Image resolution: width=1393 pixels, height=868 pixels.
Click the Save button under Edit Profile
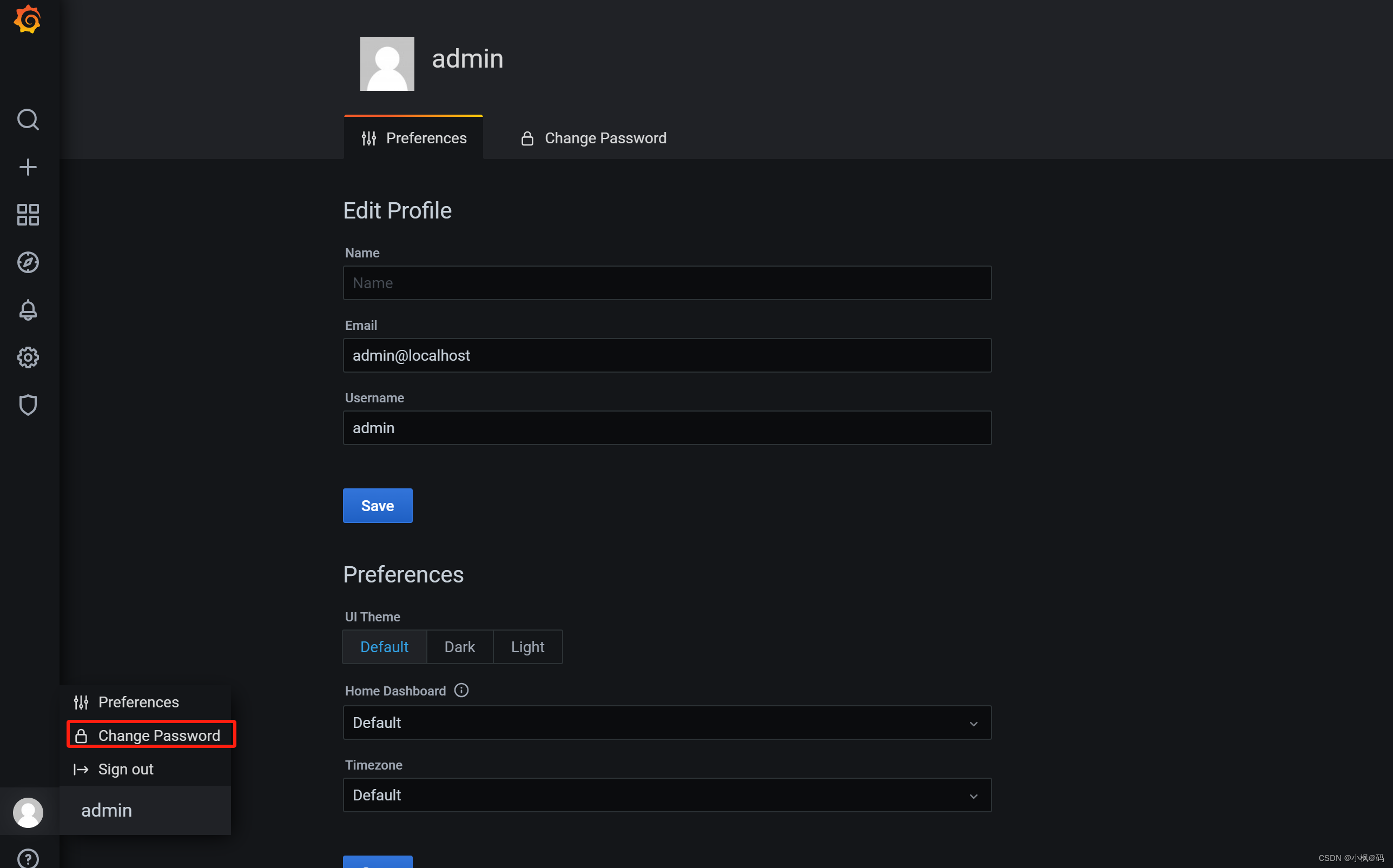point(377,506)
